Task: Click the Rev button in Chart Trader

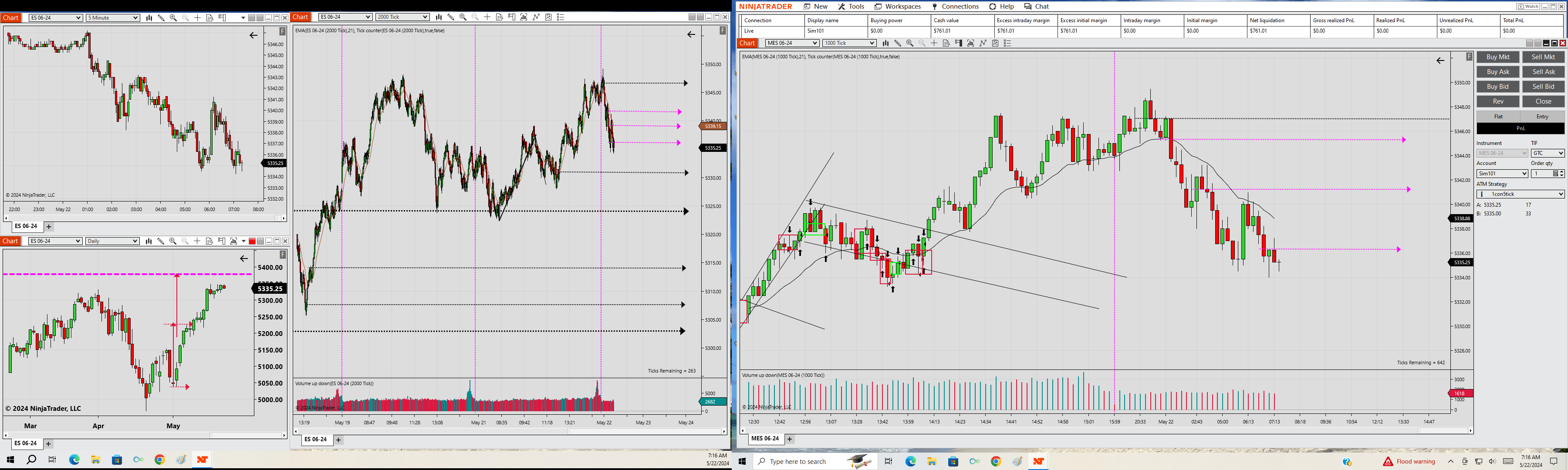Action: (1498, 101)
